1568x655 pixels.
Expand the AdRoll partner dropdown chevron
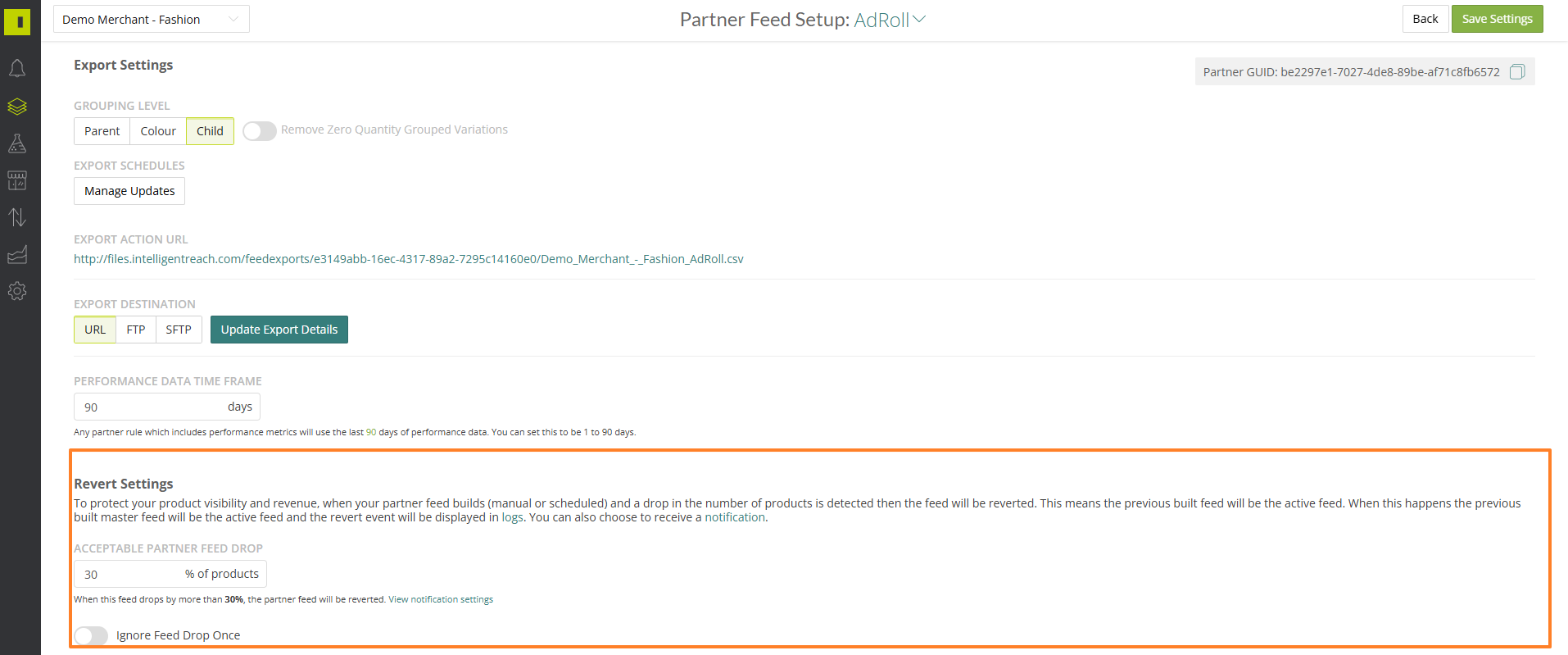click(x=919, y=20)
